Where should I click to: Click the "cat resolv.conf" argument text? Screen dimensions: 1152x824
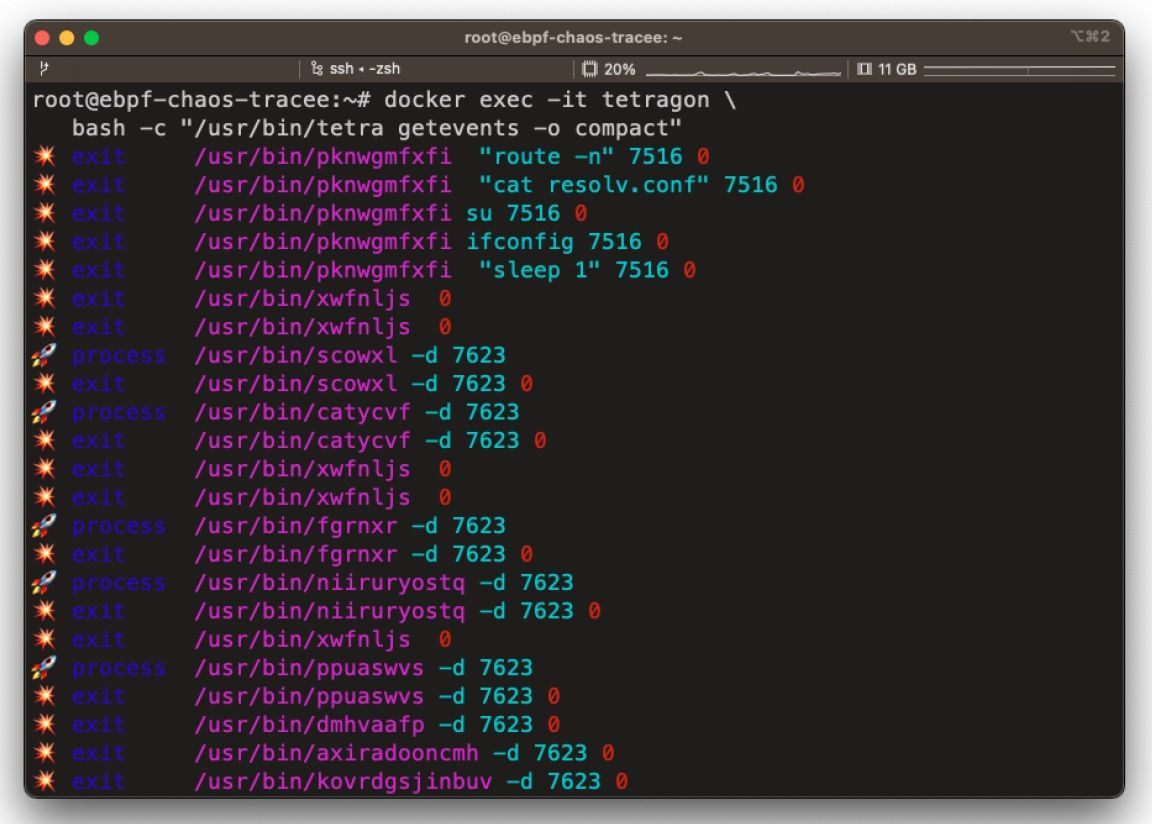point(594,184)
